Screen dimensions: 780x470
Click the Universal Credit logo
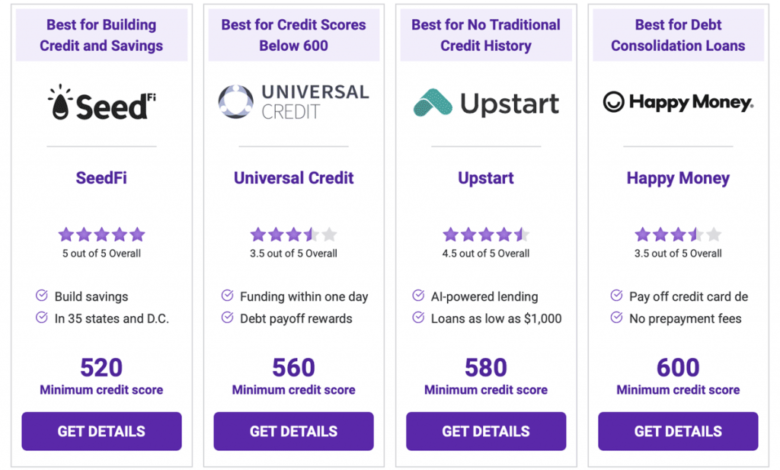click(293, 102)
